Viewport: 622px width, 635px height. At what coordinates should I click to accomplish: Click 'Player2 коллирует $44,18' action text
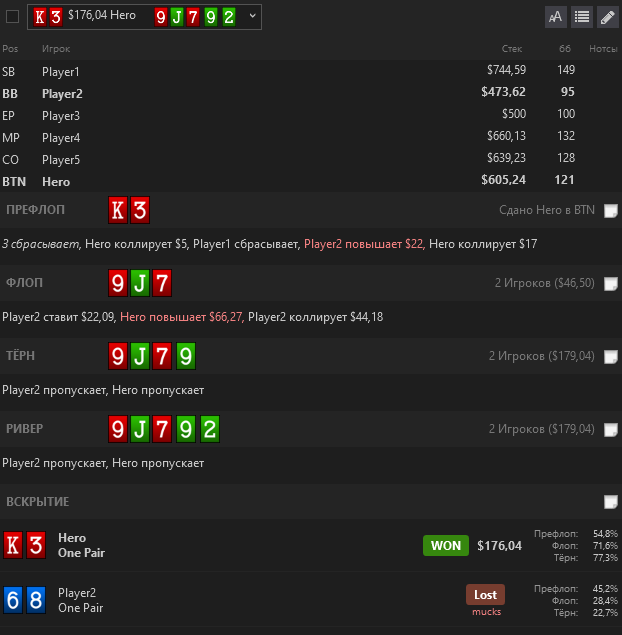[x=315, y=317]
